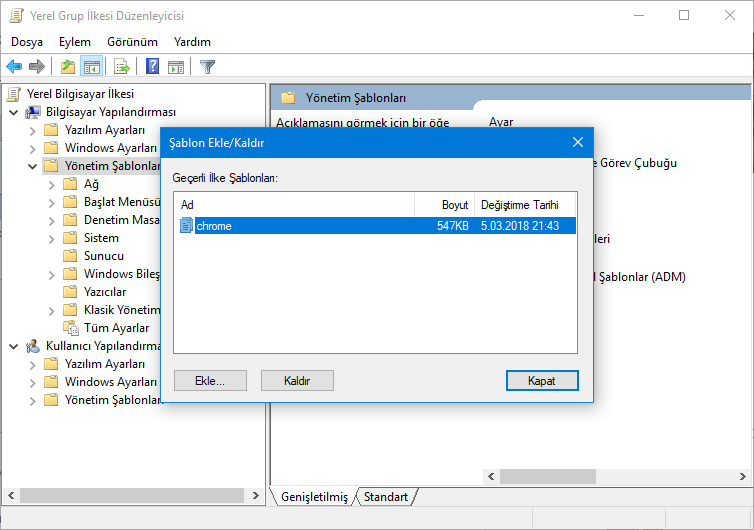Screen dimensions: 754x530
Task: Sort templates by Ad column header
Action: 294,205
